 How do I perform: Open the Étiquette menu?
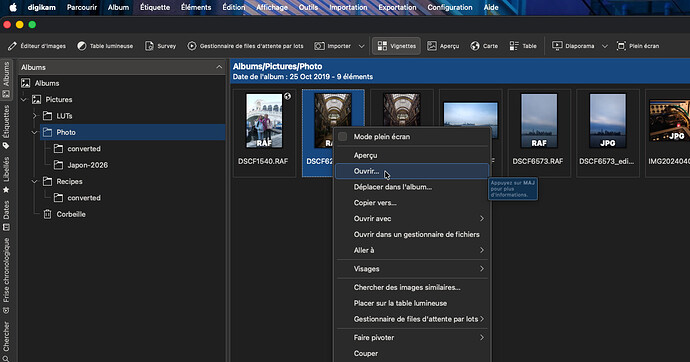coord(155,7)
